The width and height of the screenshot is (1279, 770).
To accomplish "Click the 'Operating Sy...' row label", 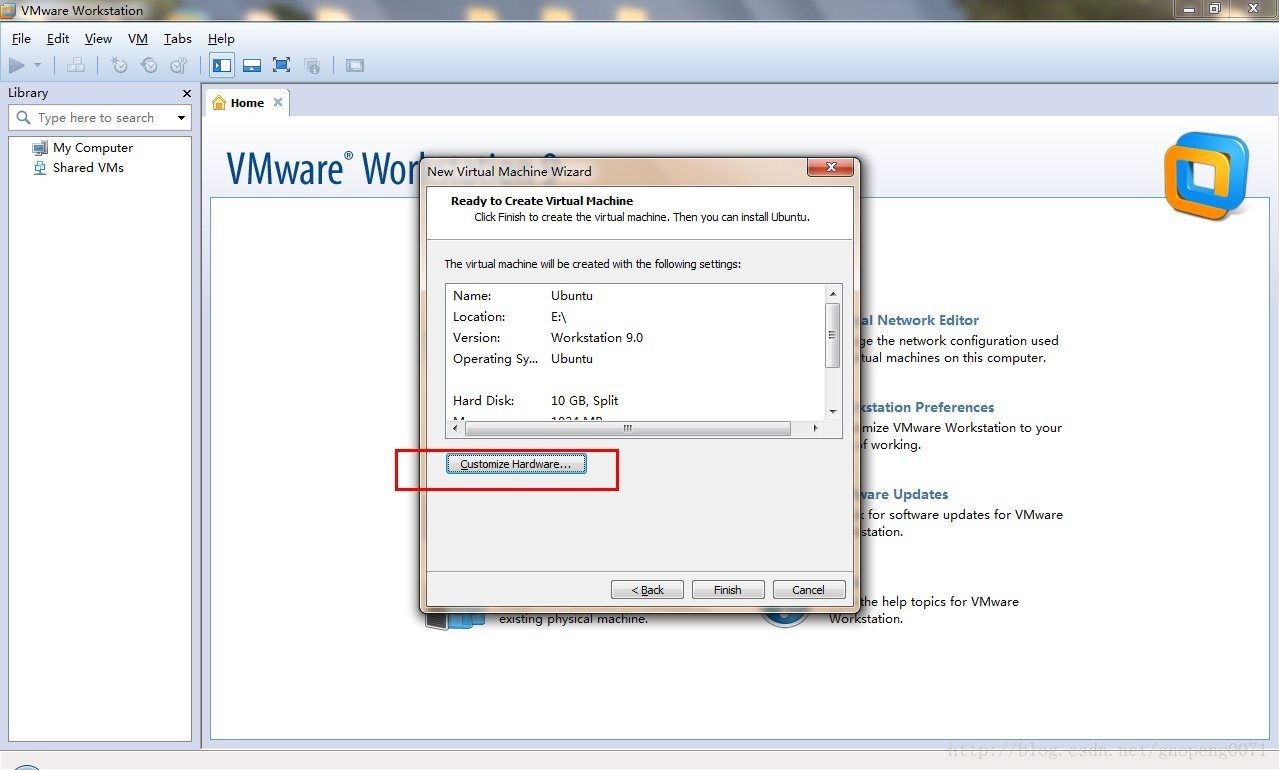I will [x=495, y=359].
